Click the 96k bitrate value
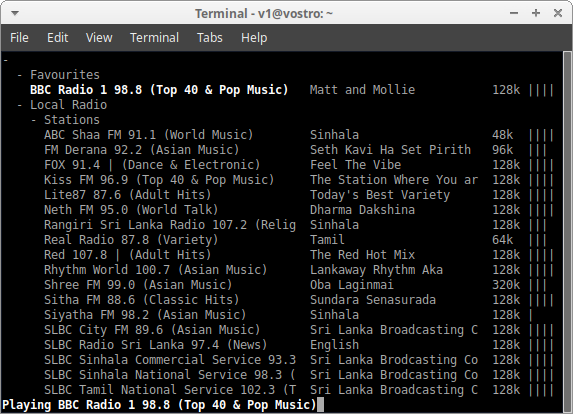Image resolution: width=573 pixels, height=414 pixels. [x=502, y=150]
